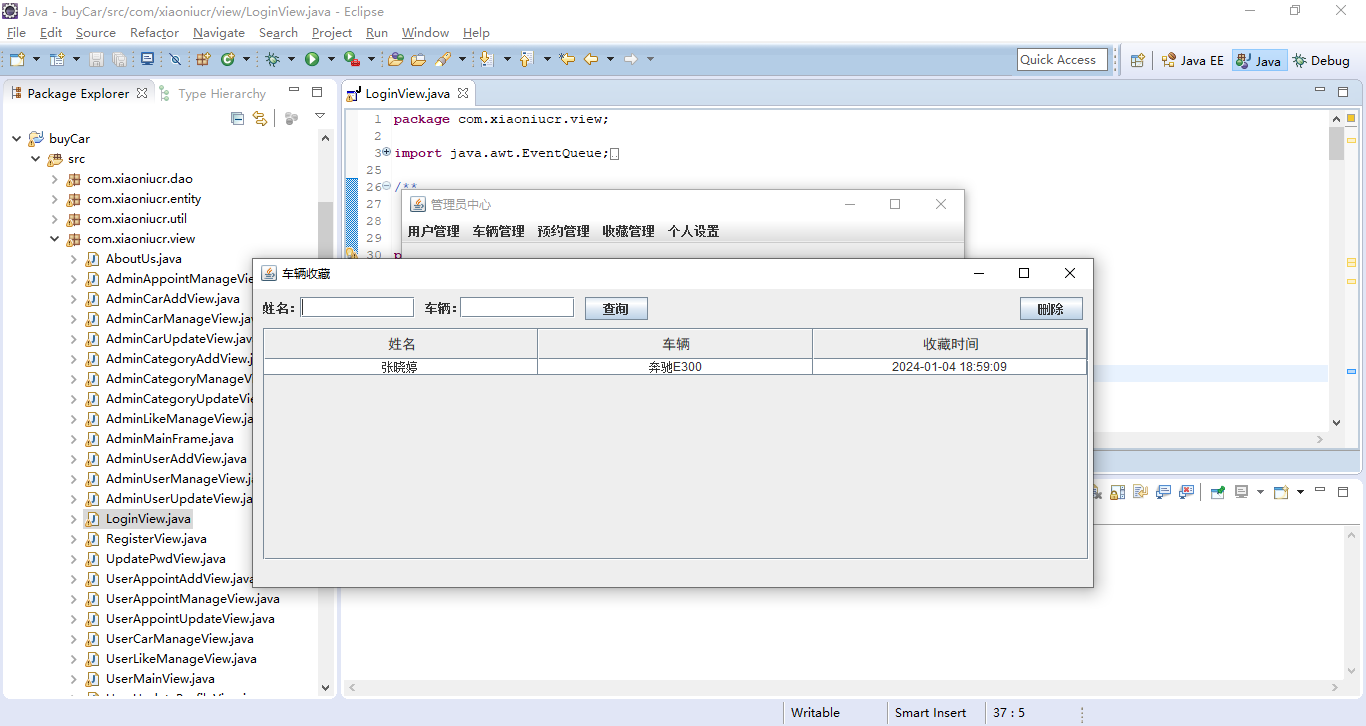Click the 车辆 search input field
This screenshot has height=726, width=1366.
tap(517, 307)
